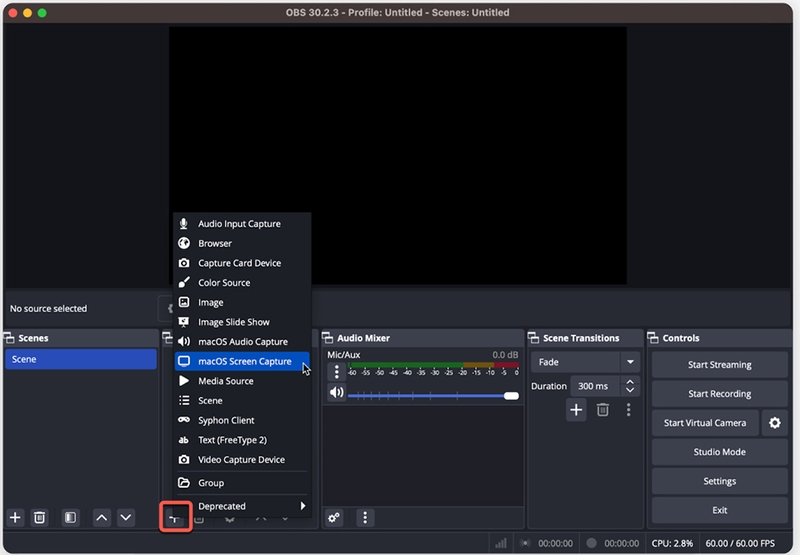Image resolution: width=800 pixels, height=555 pixels.
Task: Select Video Capture Device source
Action: (243, 460)
